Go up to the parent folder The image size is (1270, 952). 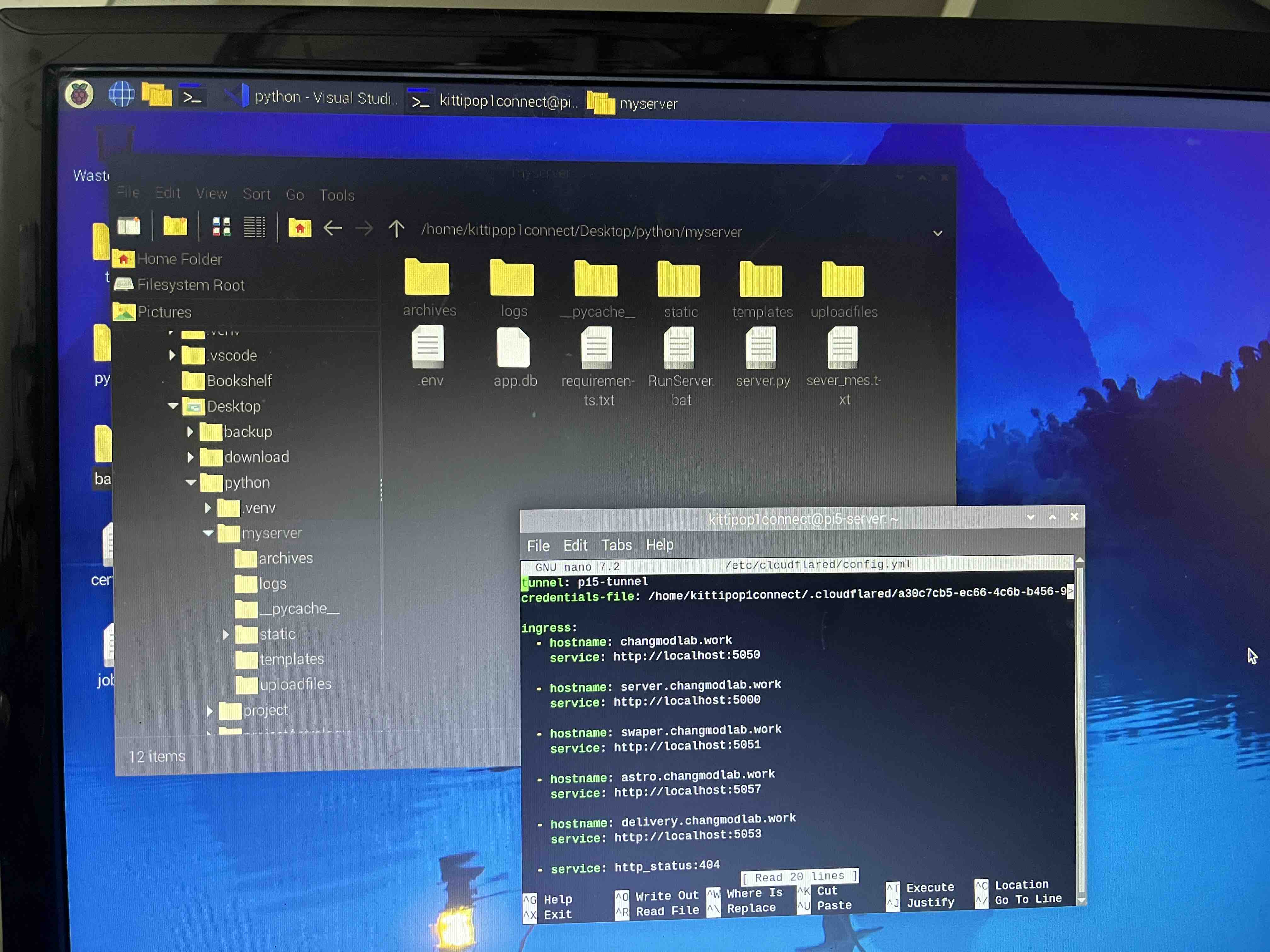coord(396,229)
